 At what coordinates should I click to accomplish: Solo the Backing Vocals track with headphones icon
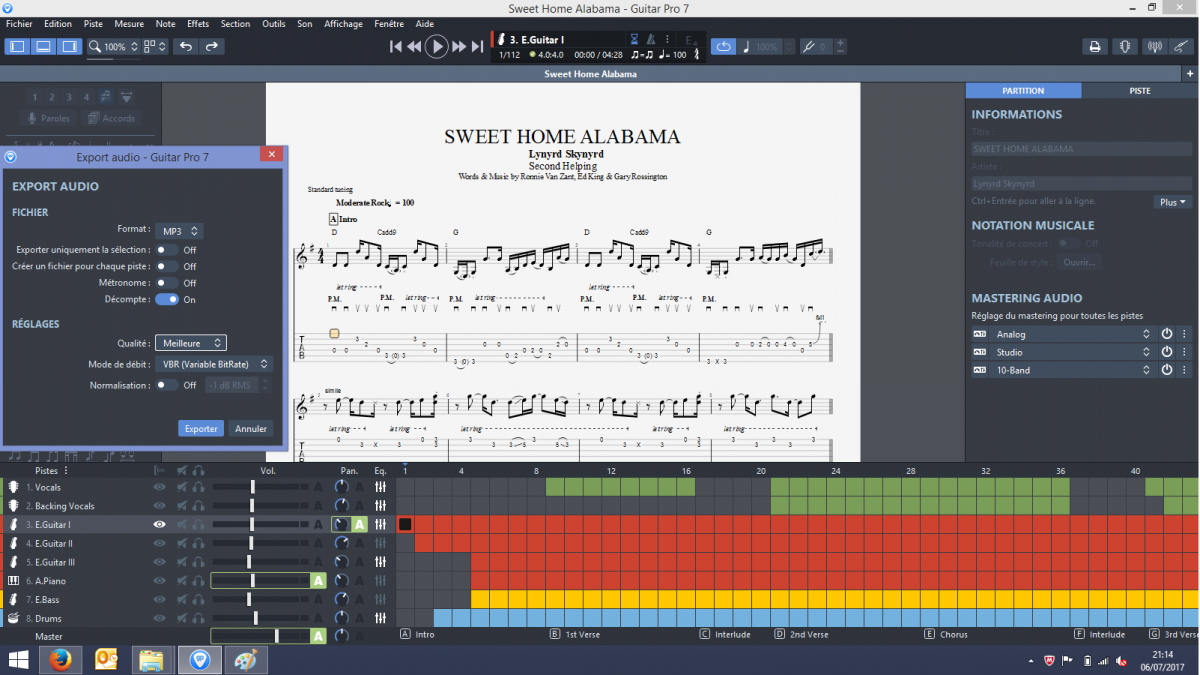(199, 506)
